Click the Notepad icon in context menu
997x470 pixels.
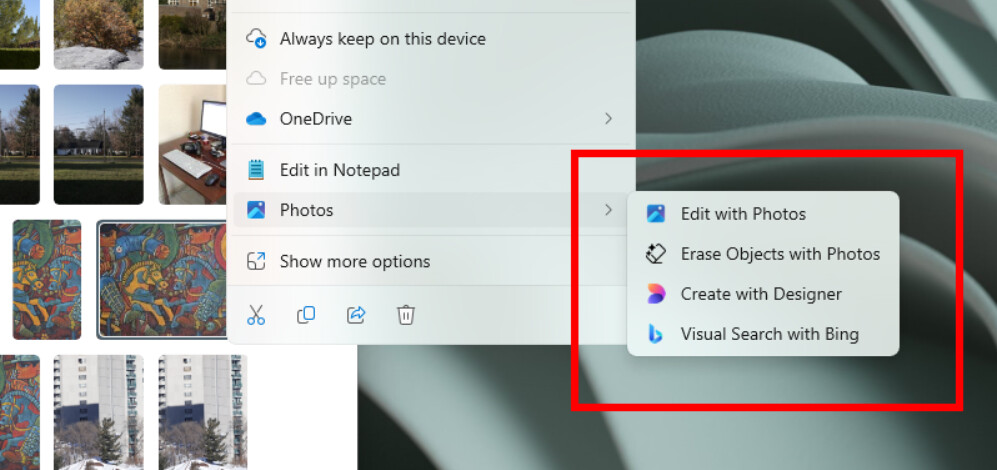click(x=256, y=170)
